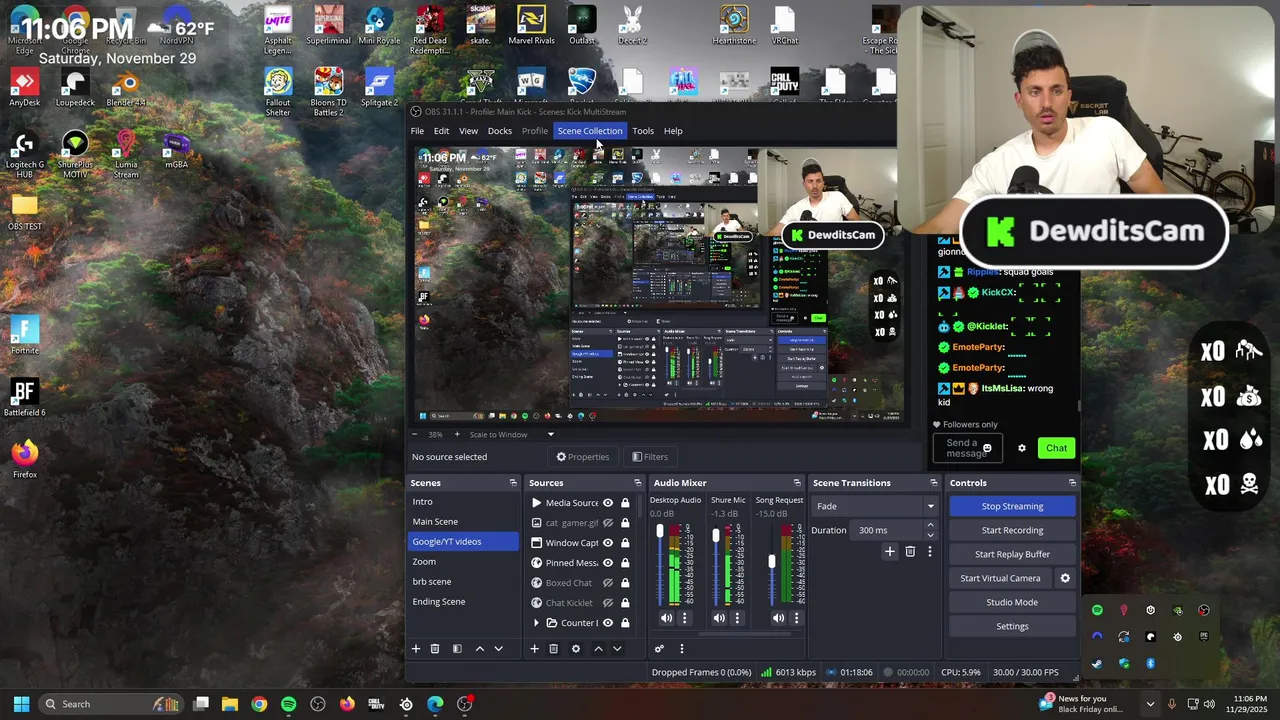
Task: Open the Scene Collection menu
Action: [590, 131]
